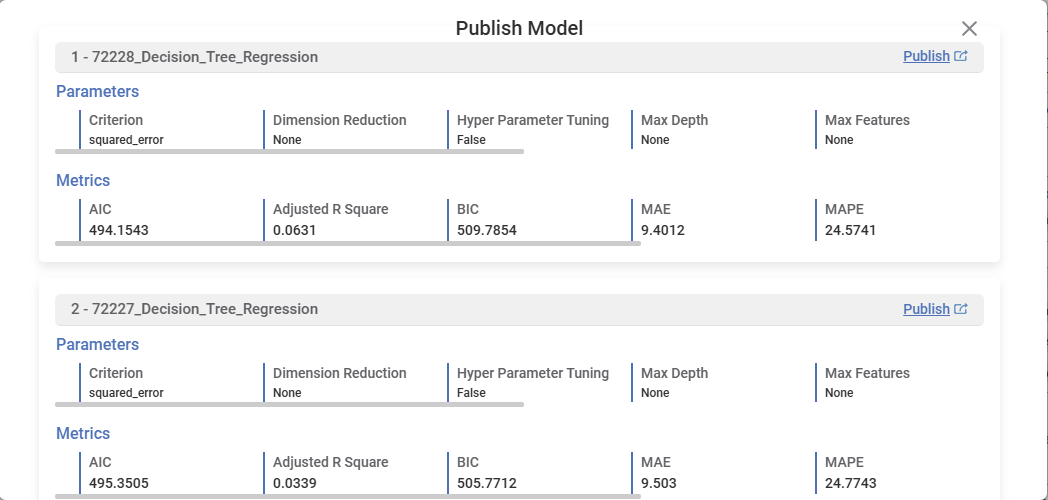Click second model's Parameters horizontal scrollbar

click(289, 405)
